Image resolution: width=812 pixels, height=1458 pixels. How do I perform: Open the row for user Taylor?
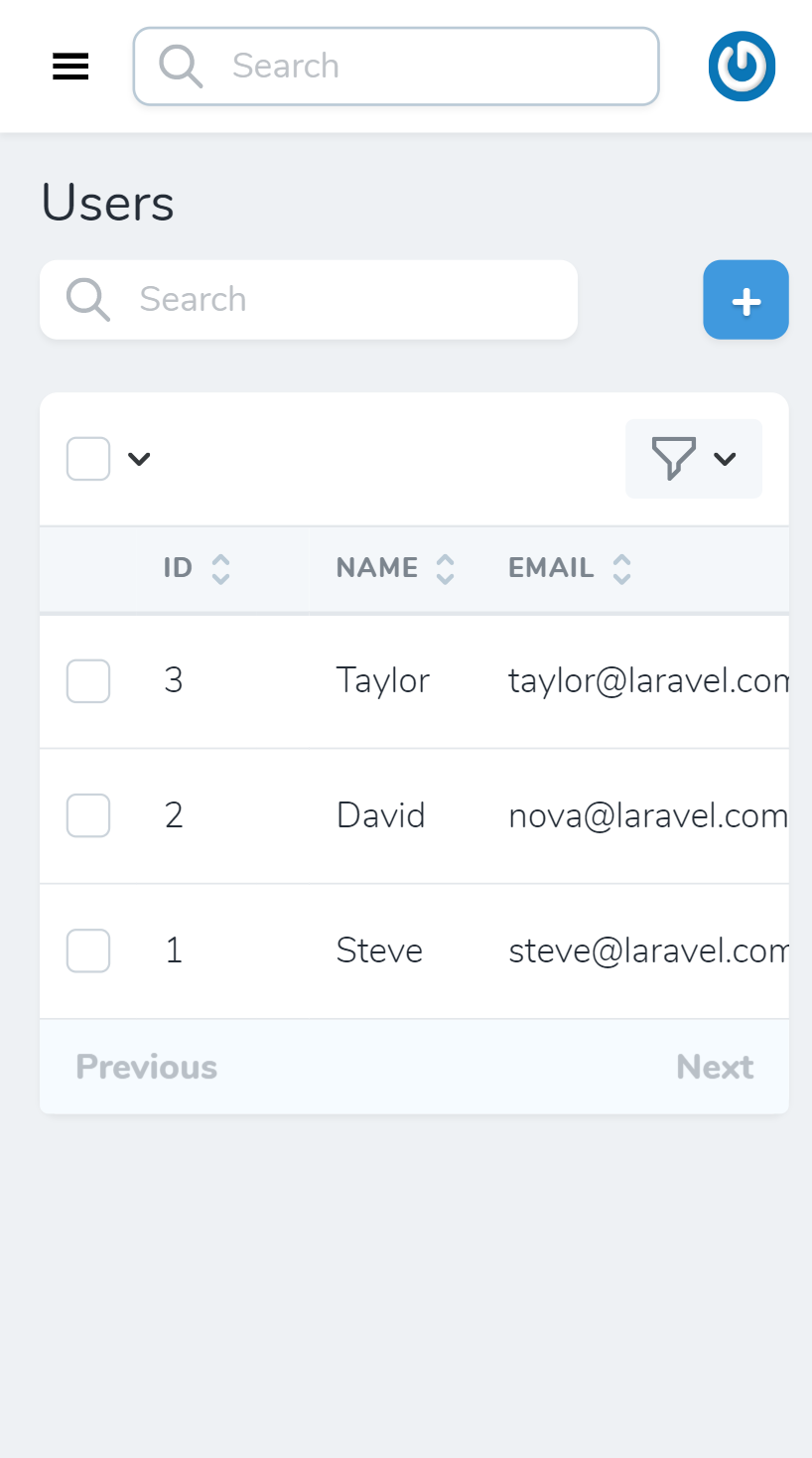(382, 680)
